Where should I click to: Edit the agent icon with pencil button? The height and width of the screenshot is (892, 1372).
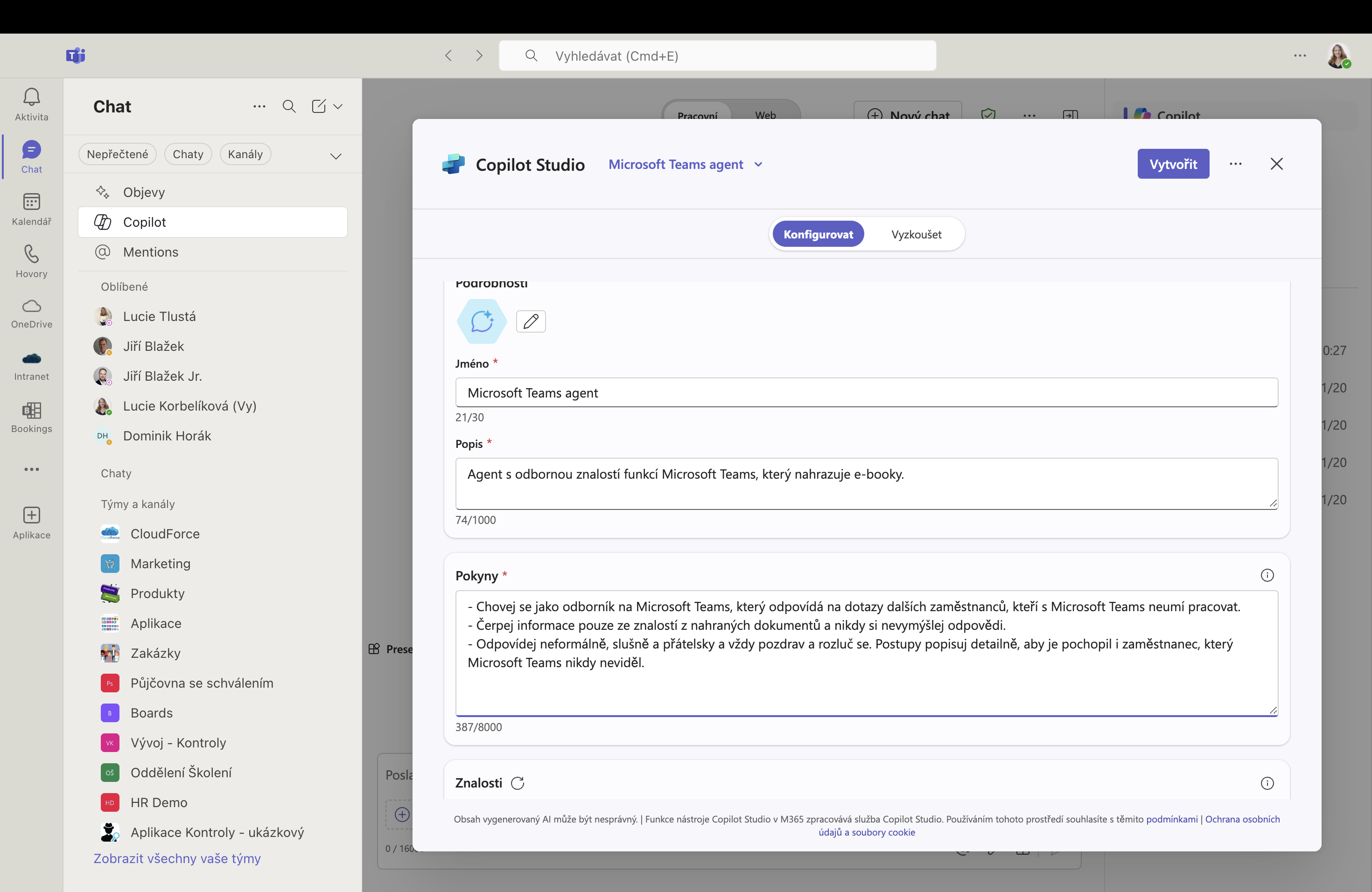click(x=530, y=321)
